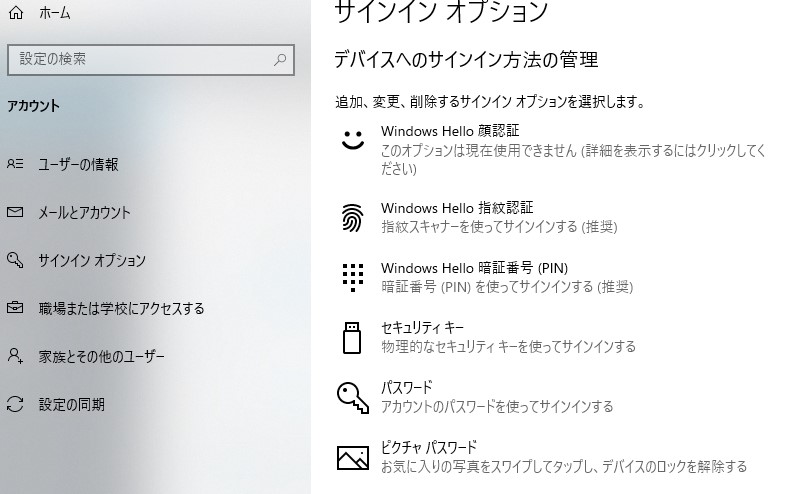
Task: Click 追加、変更、削除するサインイン オプション text
Action: (x=490, y=102)
